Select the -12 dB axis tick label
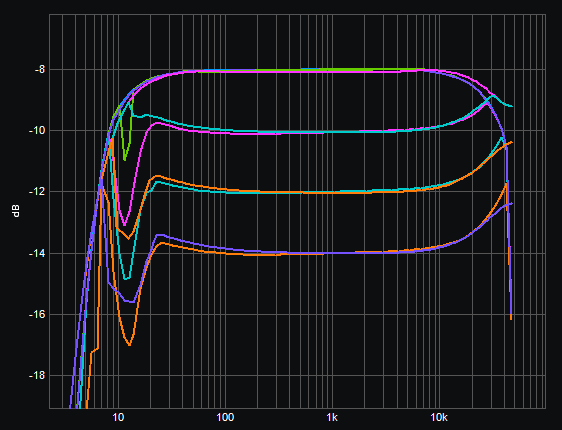562x430 pixels. point(38,192)
